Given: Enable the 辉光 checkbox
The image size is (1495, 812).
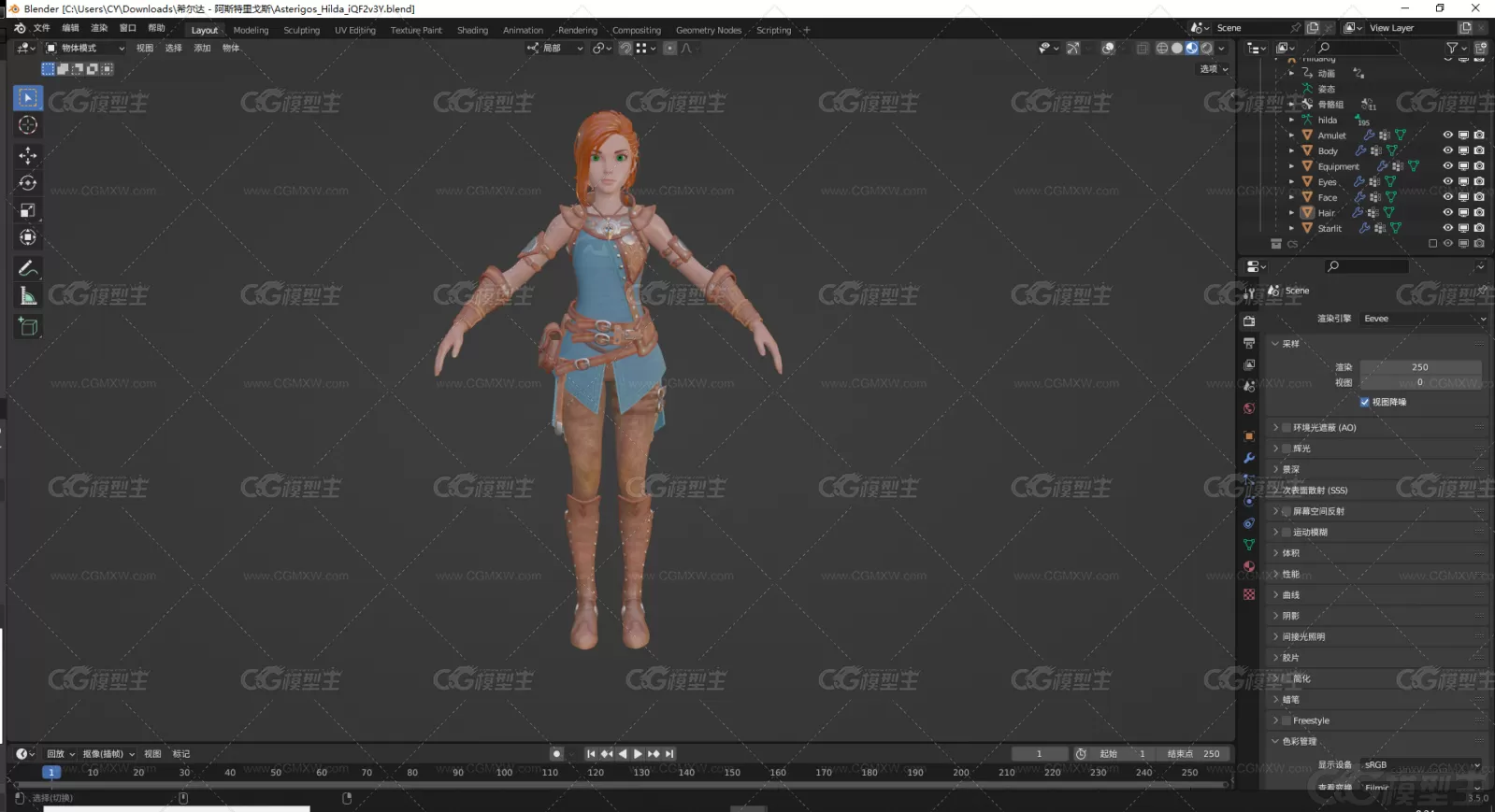Looking at the screenshot, I should coord(1287,449).
